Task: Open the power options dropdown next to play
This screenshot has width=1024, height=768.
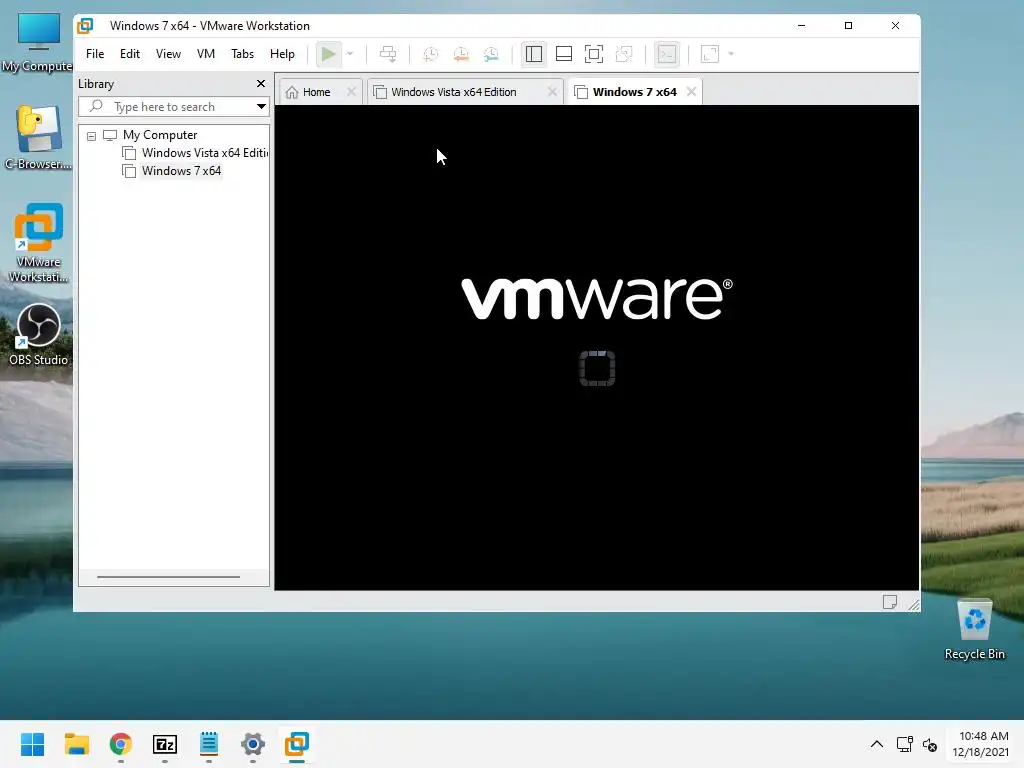Action: point(350,54)
